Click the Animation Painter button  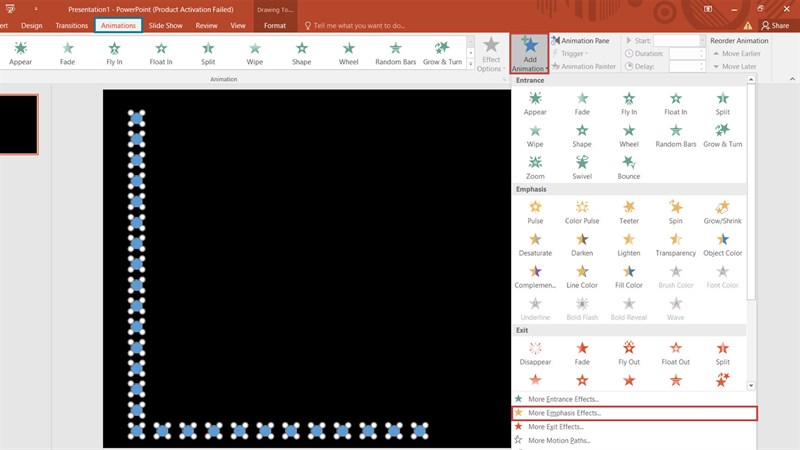(x=583, y=66)
